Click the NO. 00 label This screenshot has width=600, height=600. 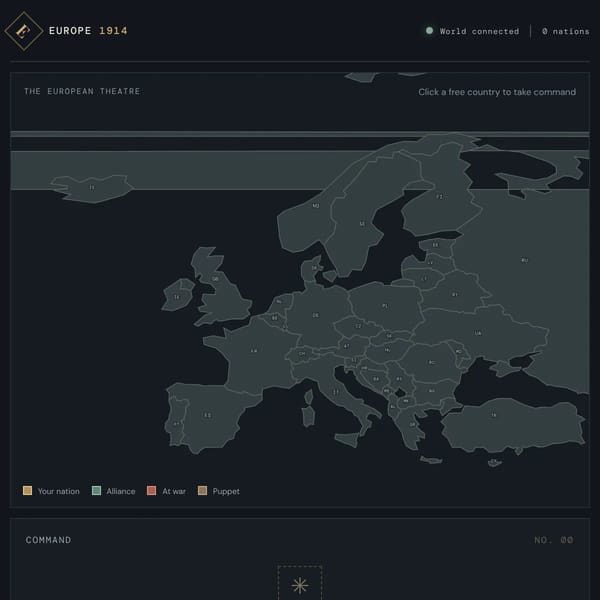coord(554,540)
